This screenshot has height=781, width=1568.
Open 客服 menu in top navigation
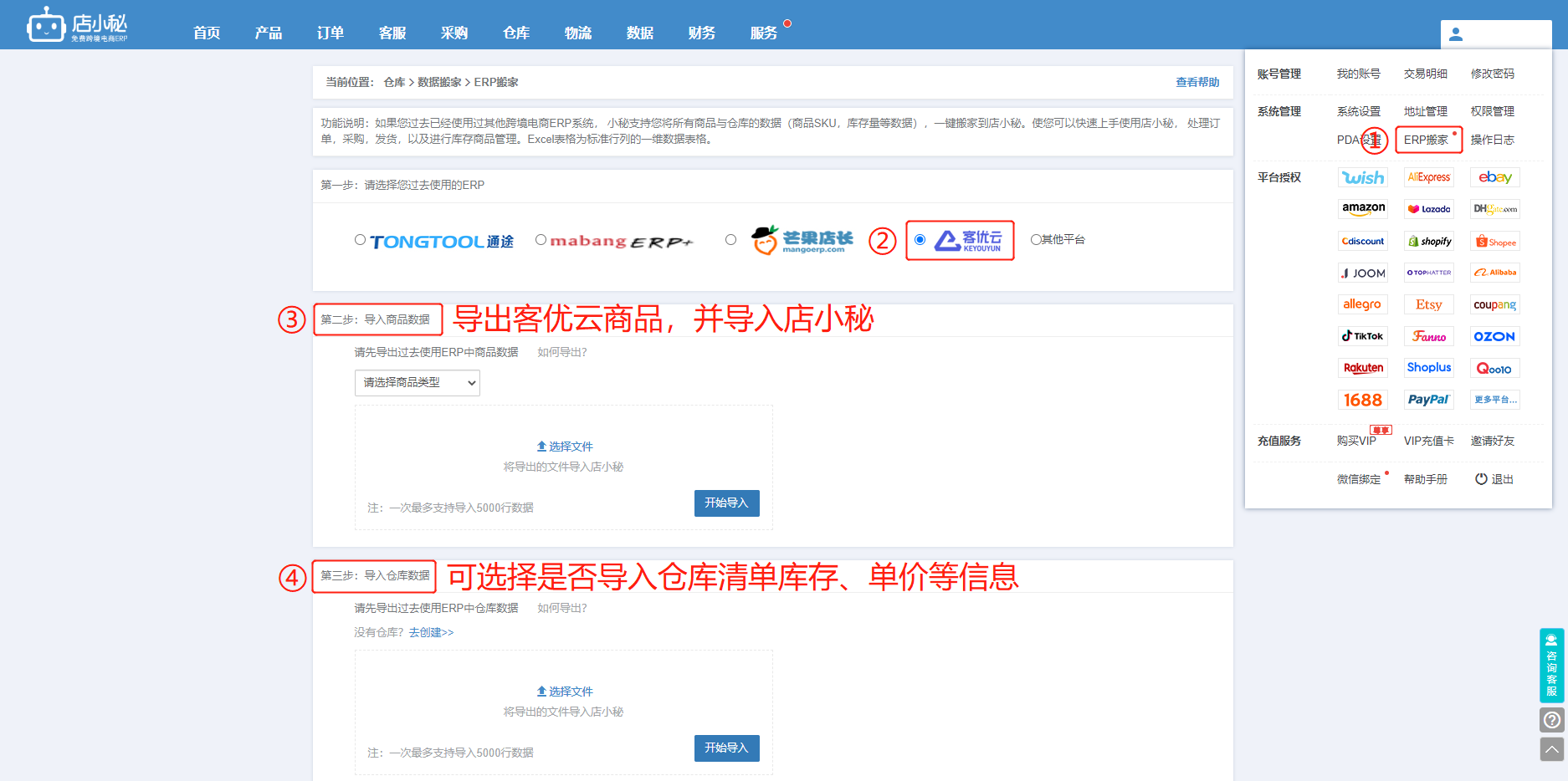392,33
